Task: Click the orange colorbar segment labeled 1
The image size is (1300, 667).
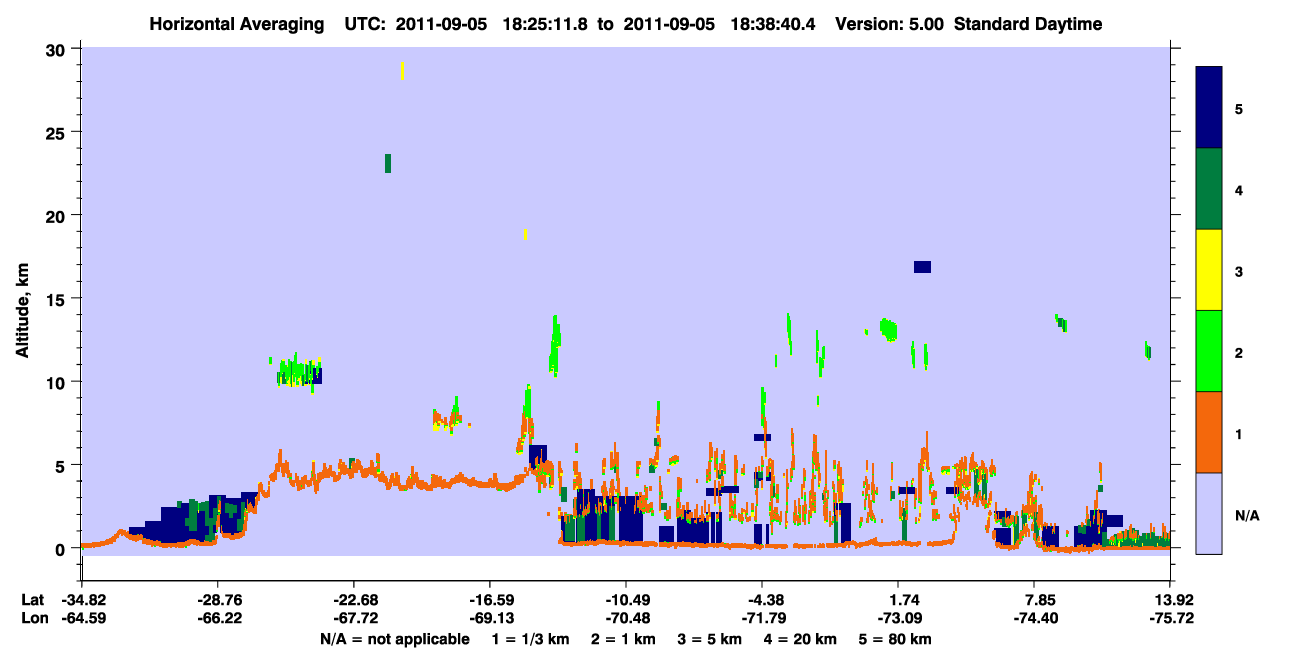Action: click(1209, 432)
